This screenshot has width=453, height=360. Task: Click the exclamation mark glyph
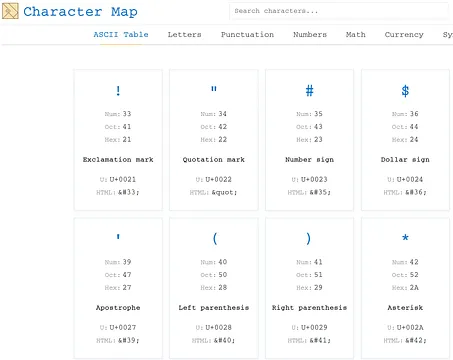click(x=118, y=91)
